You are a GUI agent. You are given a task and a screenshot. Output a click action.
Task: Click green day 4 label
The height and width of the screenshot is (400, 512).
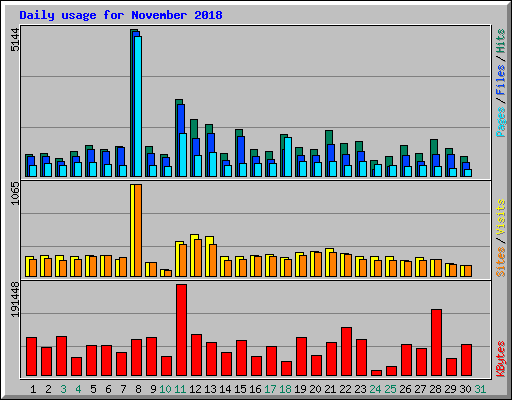tap(78, 389)
